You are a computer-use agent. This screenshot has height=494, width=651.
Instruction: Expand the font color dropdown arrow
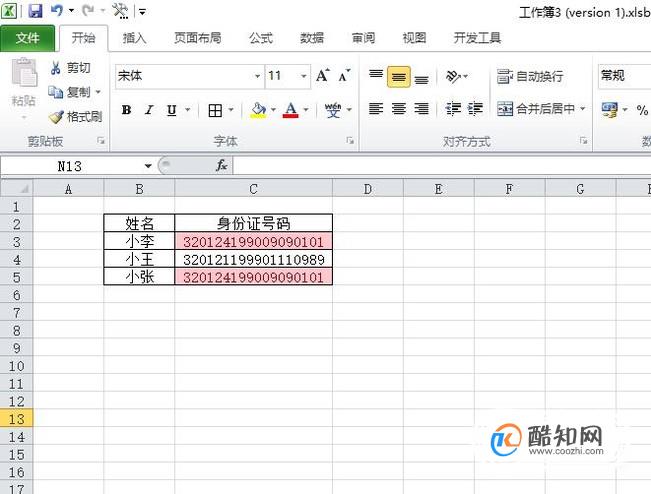click(x=306, y=110)
